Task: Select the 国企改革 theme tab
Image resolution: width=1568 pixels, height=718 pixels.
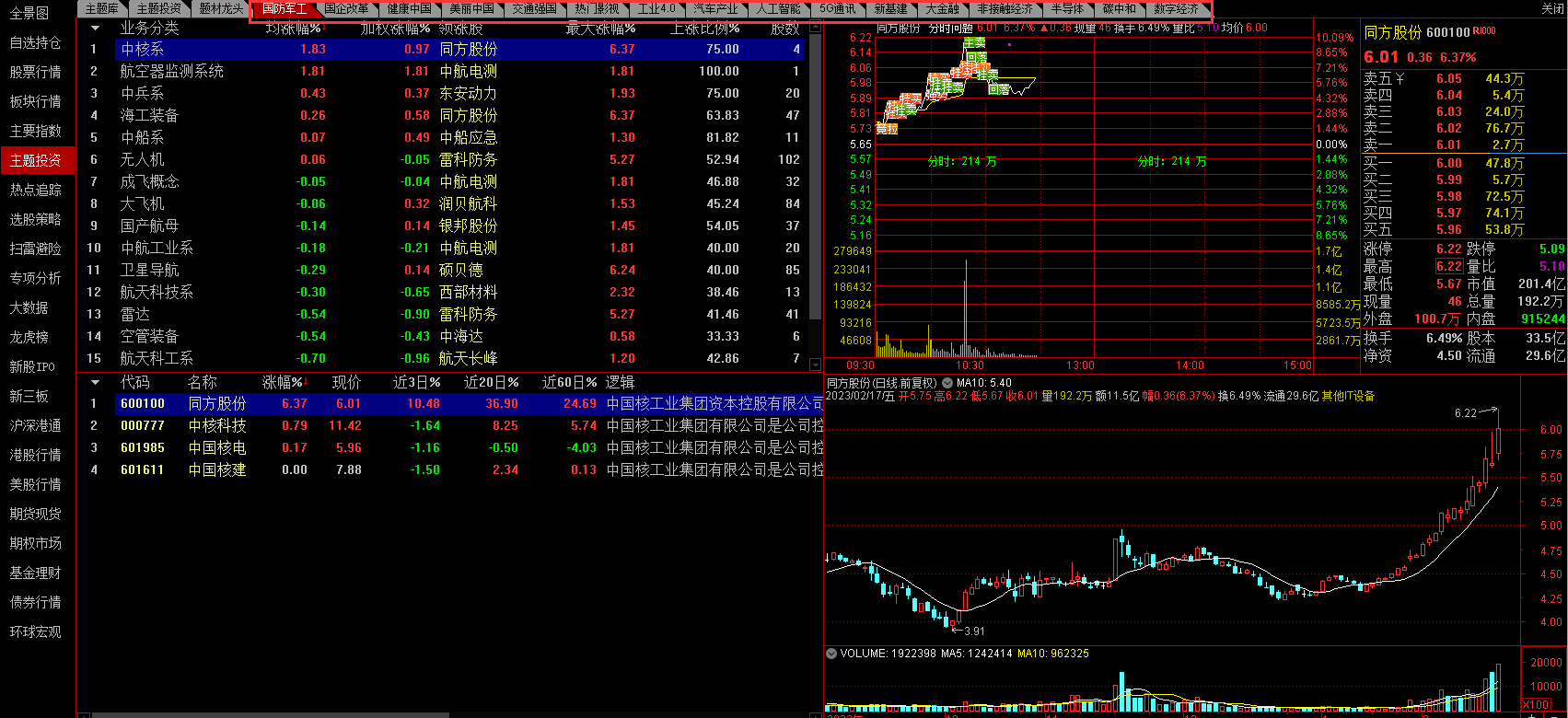Action: click(x=346, y=8)
